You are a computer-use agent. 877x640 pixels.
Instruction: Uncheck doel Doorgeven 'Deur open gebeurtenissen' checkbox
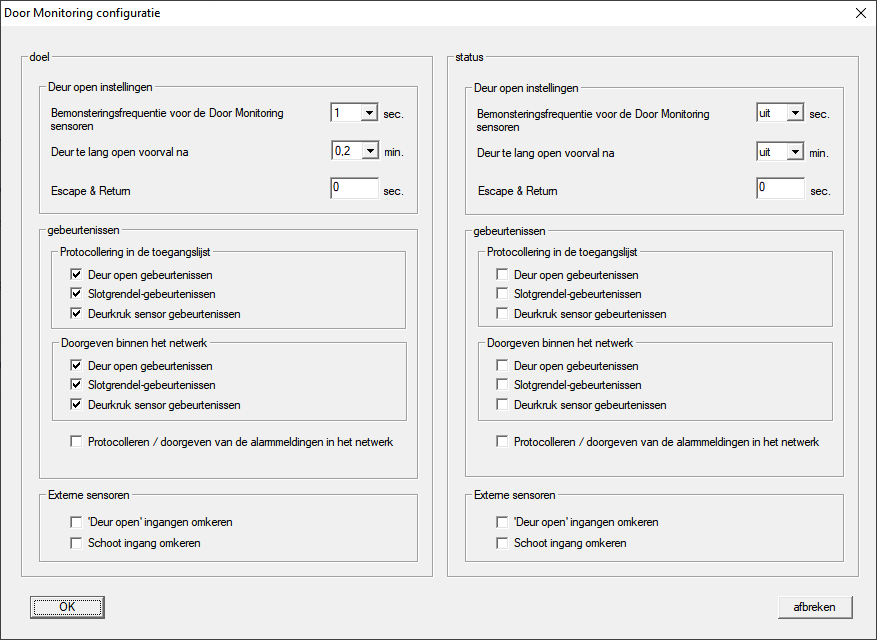tap(77, 366)
